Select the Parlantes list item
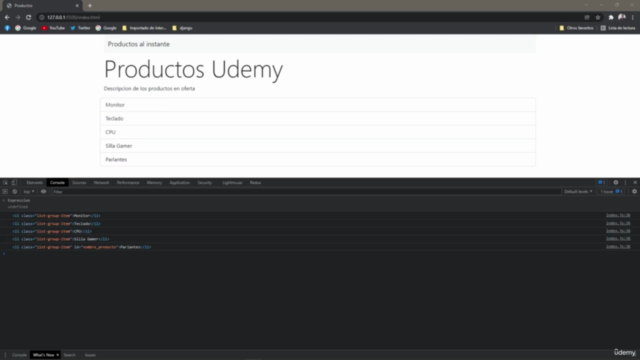Viewport: 640px width, 360px height. coord(318,160)
